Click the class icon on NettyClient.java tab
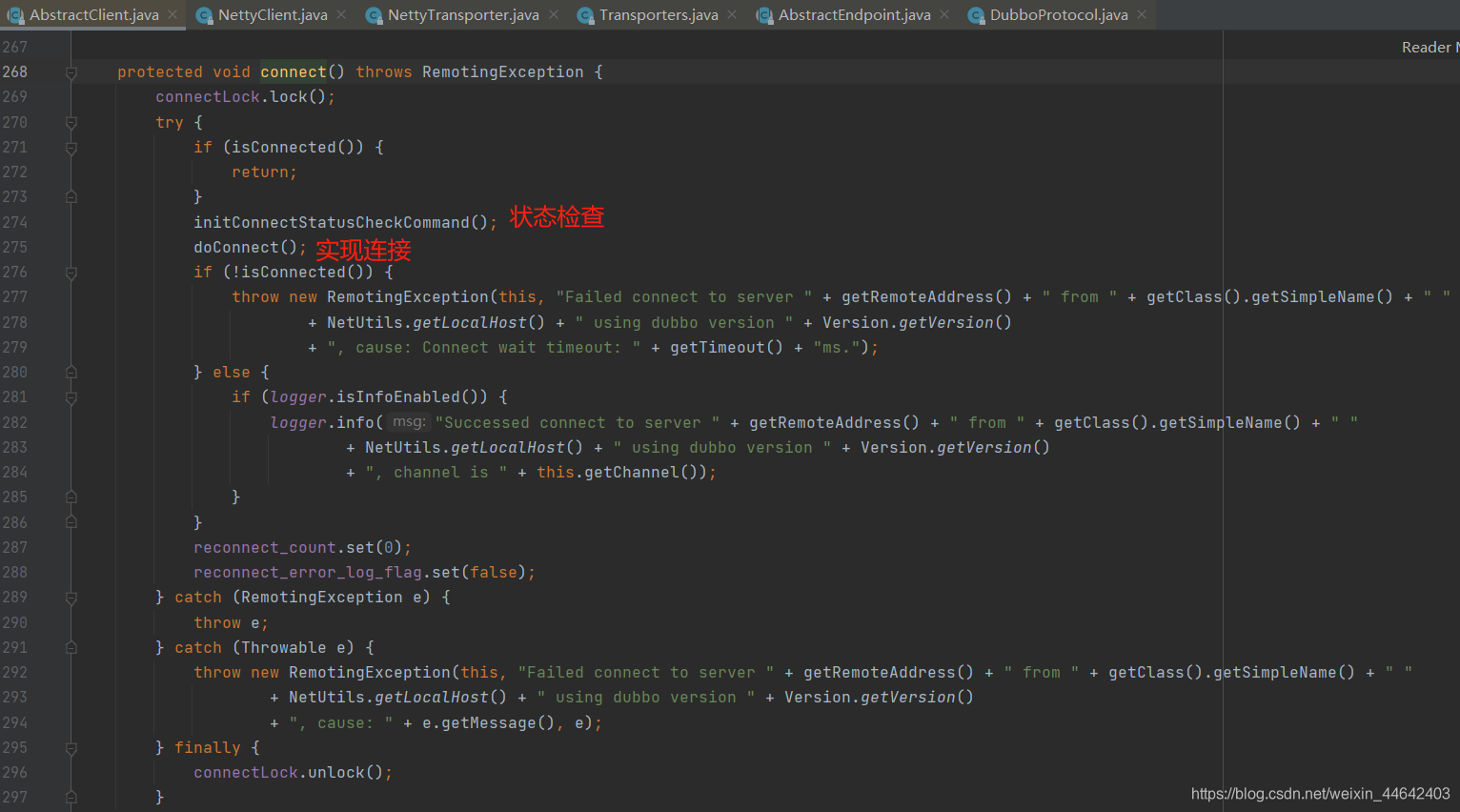 204,15
